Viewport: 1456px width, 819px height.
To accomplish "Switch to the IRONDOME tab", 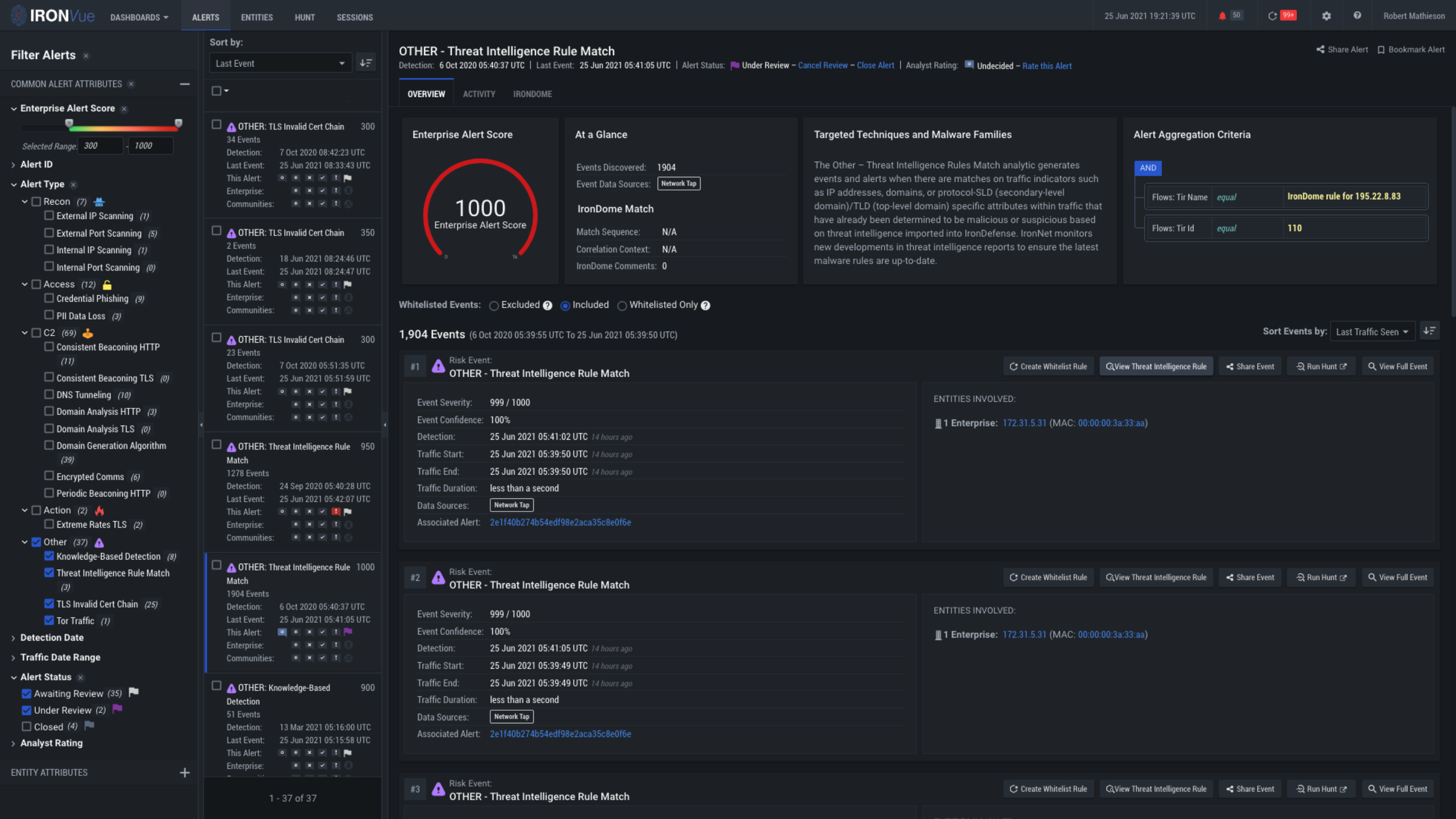I will (532, 94).
